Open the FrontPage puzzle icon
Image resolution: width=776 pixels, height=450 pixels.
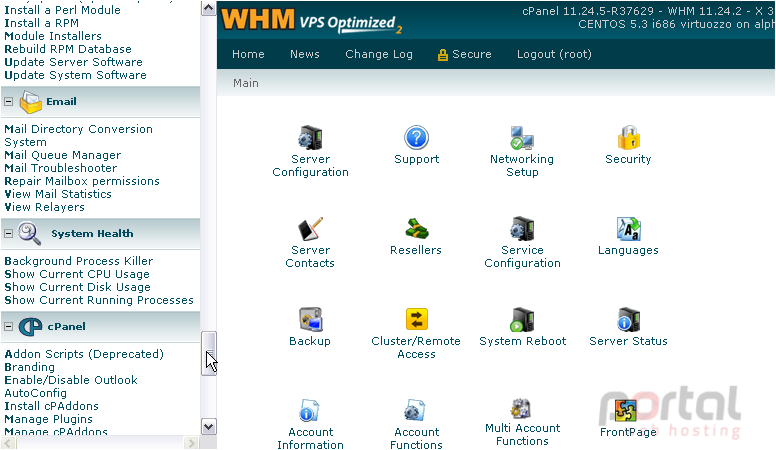[x=626, y=411]
